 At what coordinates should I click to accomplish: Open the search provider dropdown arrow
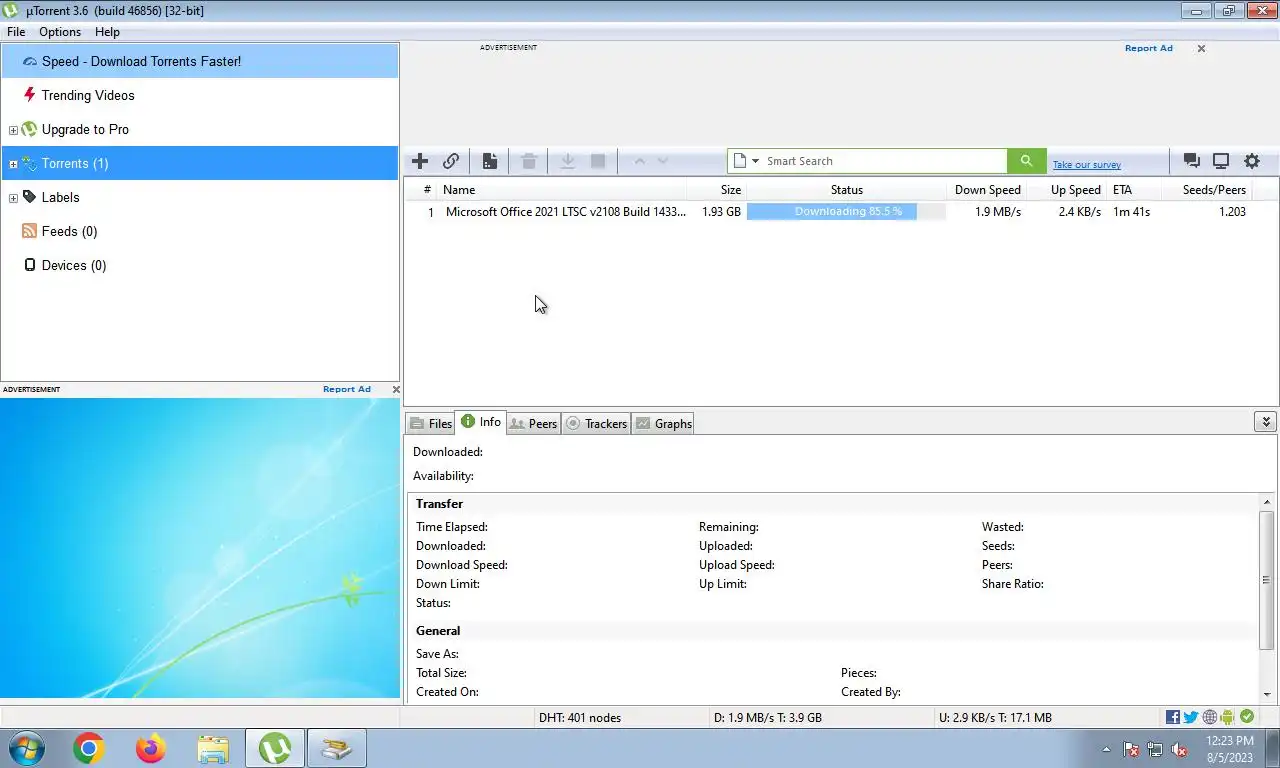(x=755, y=161)
